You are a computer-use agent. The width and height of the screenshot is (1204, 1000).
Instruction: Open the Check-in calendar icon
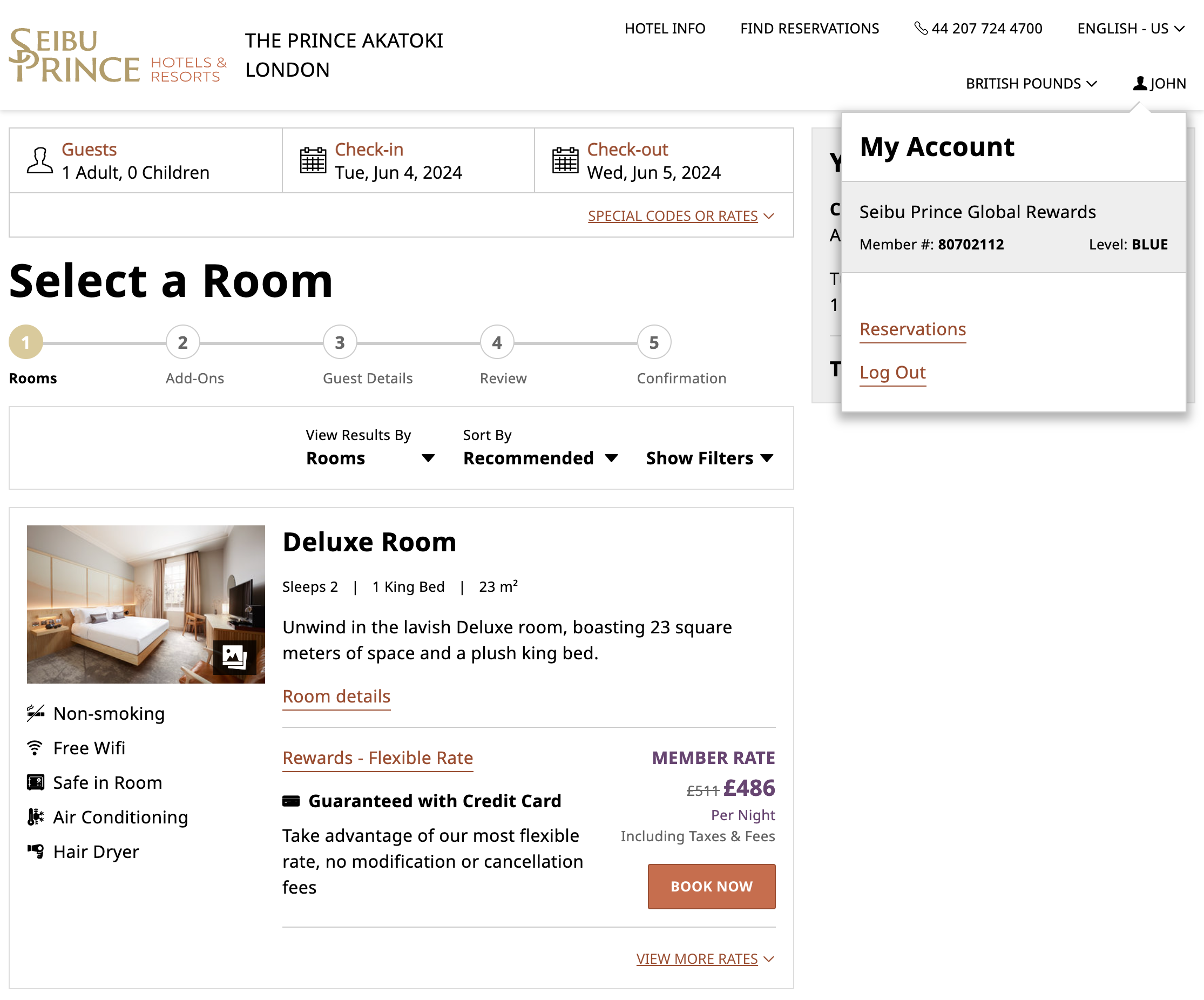pyautogui.click(x=313, y=160)
